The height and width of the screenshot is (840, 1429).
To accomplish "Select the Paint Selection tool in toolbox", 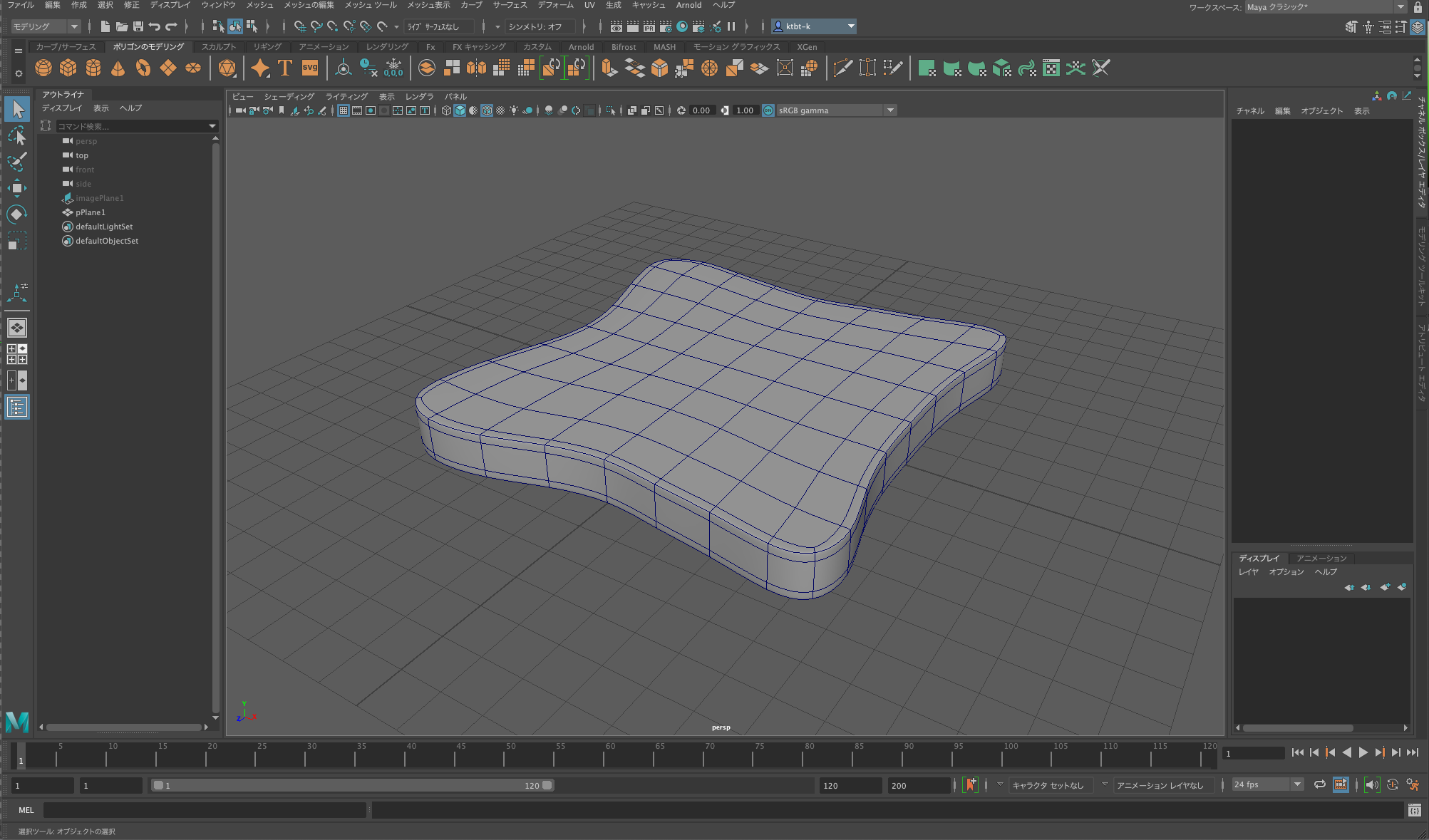I will coord(17,162).
